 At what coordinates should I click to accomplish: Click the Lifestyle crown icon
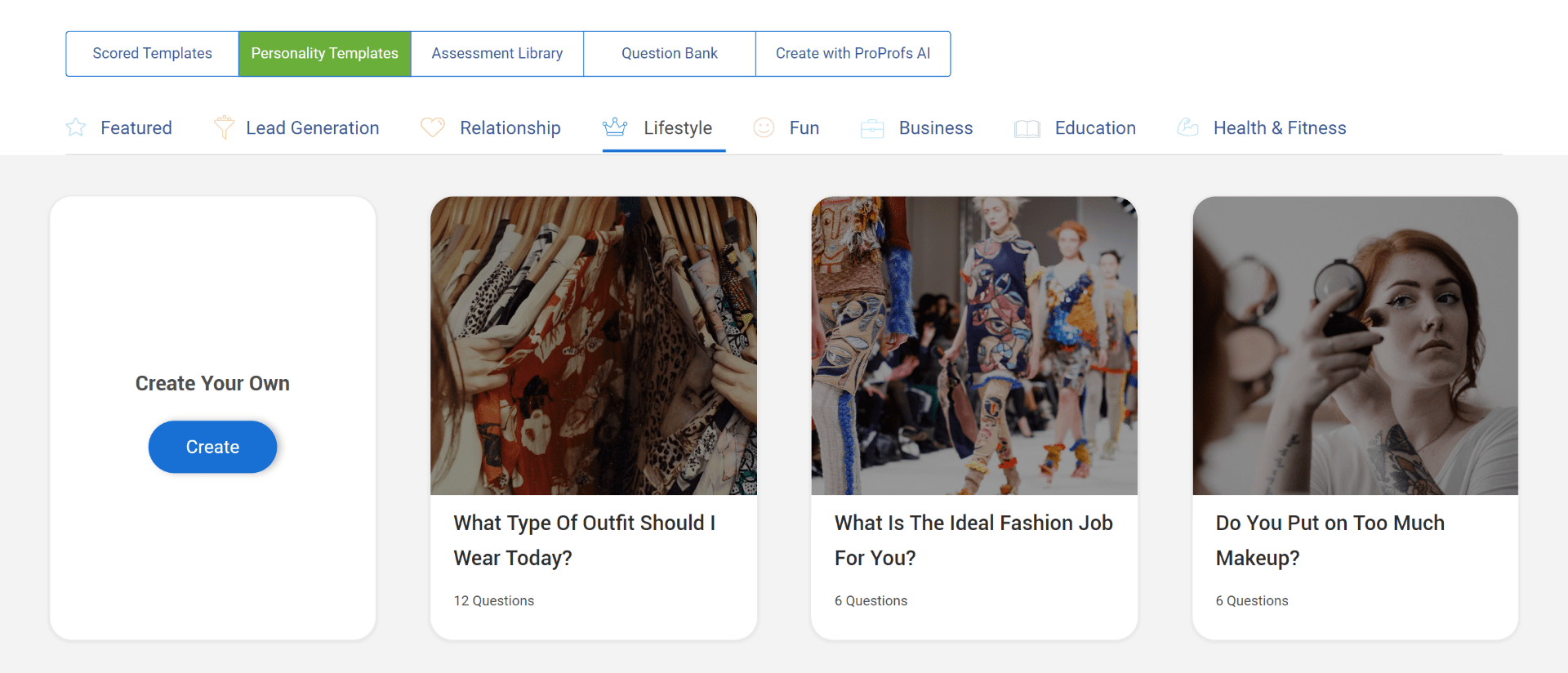(x=615, y=127)
